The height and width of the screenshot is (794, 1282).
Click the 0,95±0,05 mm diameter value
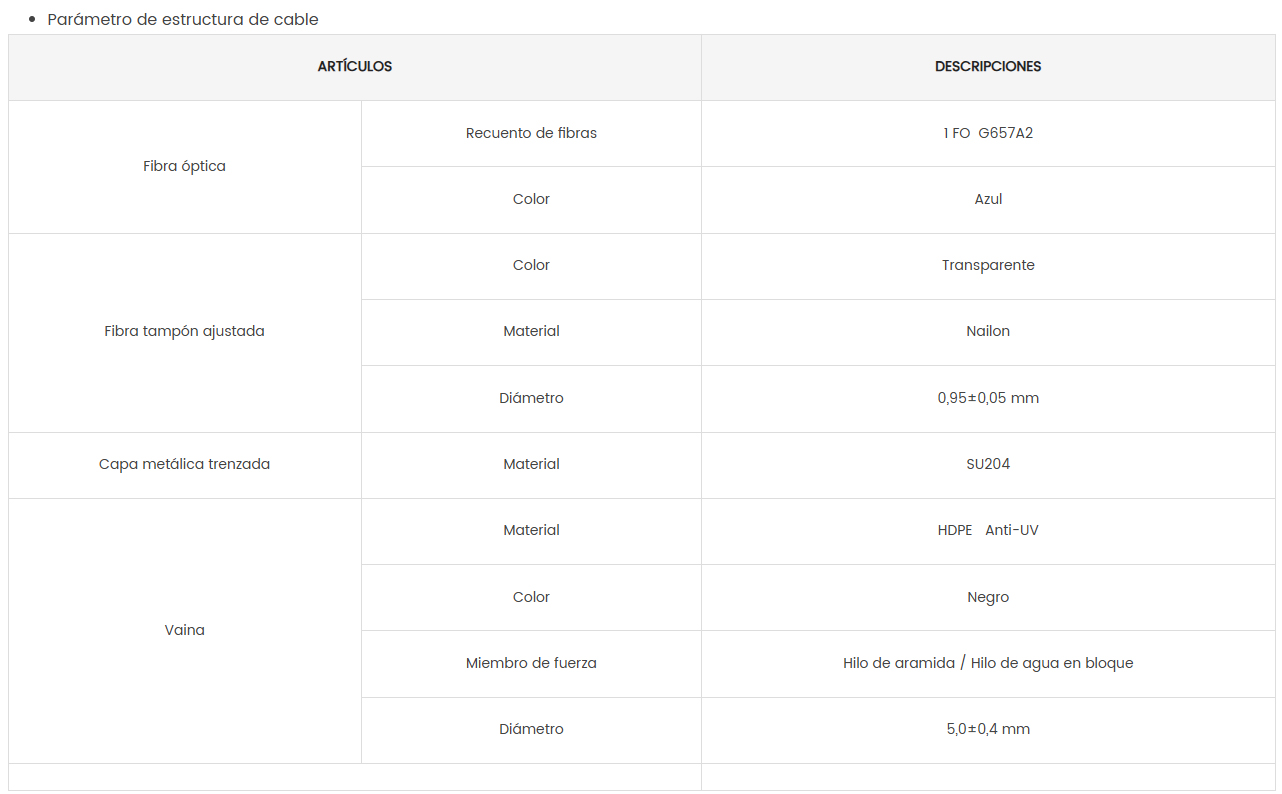point(988,398)
